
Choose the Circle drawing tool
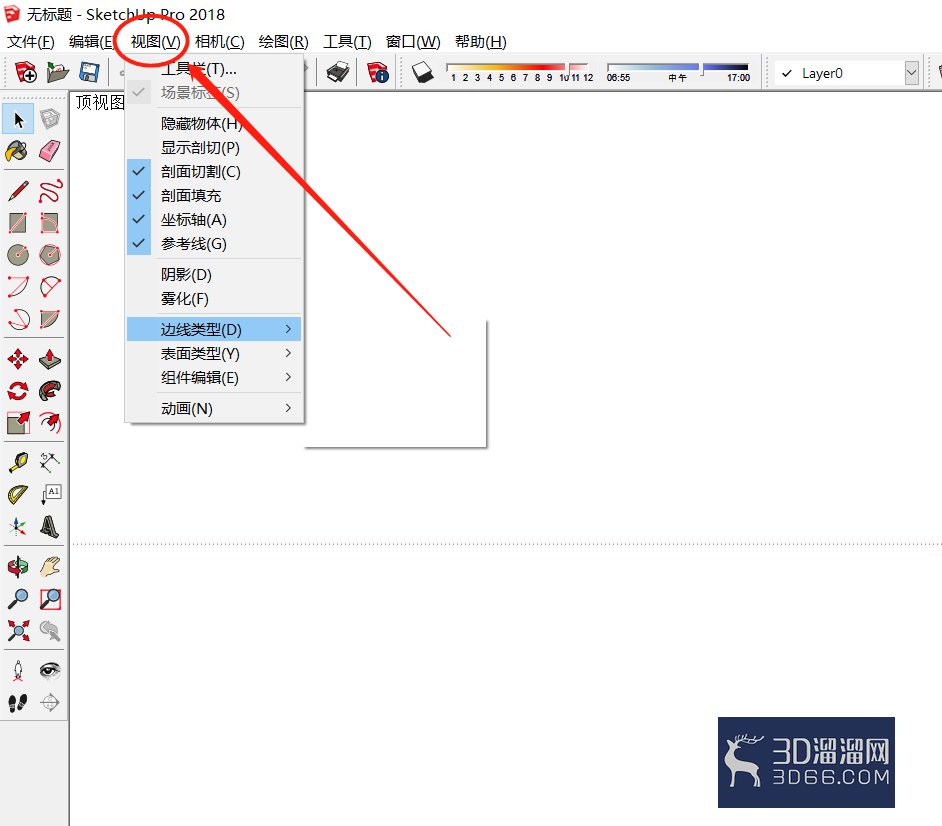point(18,255)
